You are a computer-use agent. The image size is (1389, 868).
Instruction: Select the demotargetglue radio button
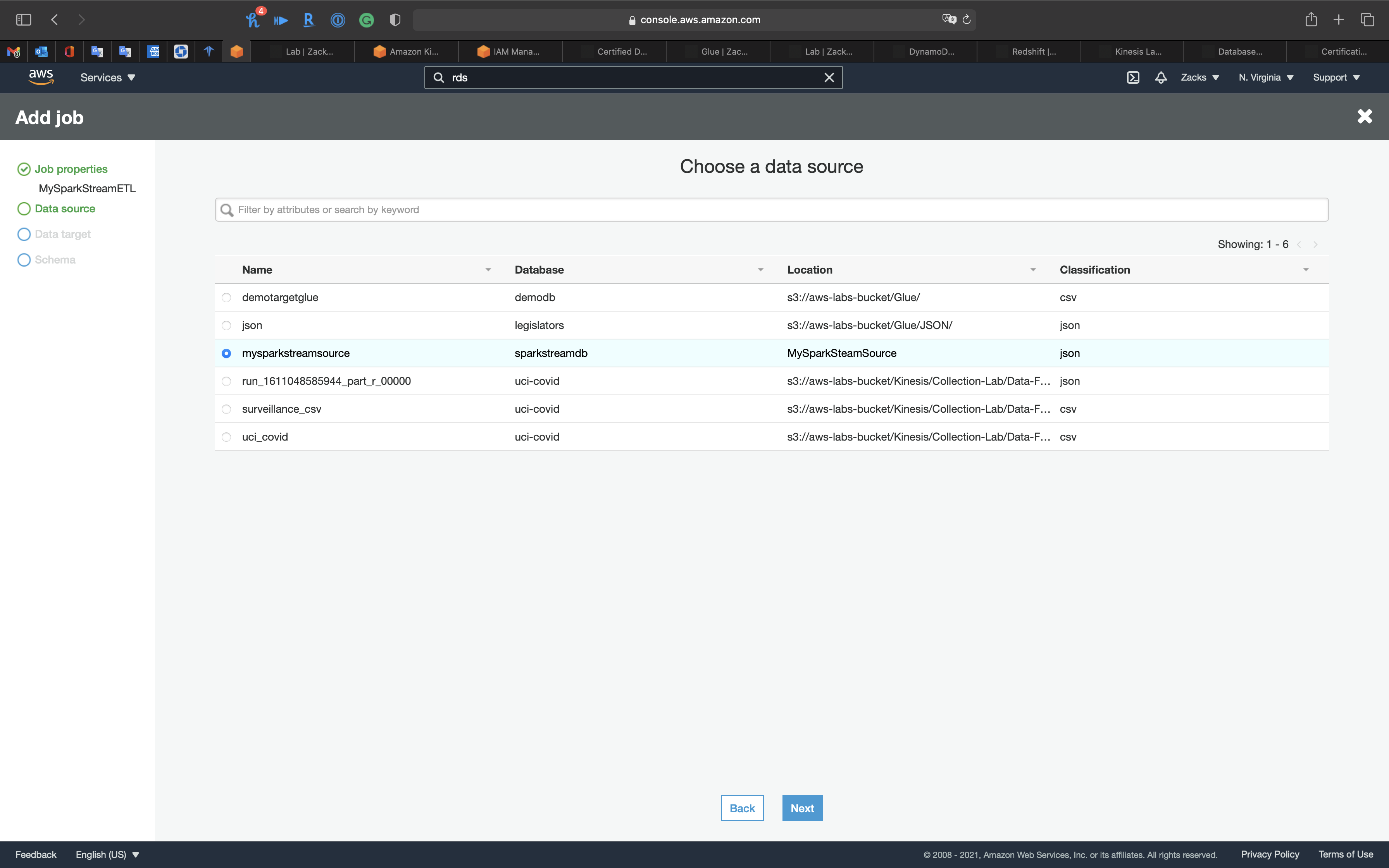click(226, 297)
